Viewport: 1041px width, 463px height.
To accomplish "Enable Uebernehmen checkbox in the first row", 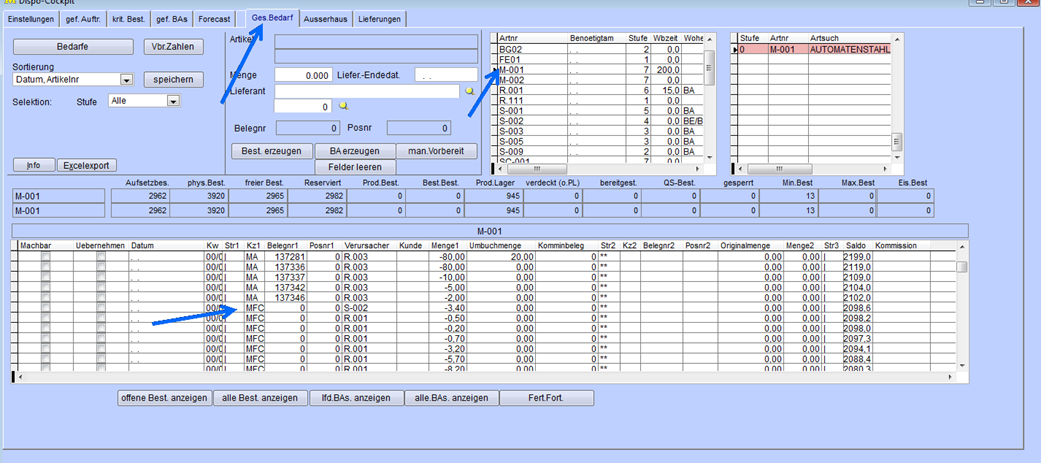I will pos(101,257).
